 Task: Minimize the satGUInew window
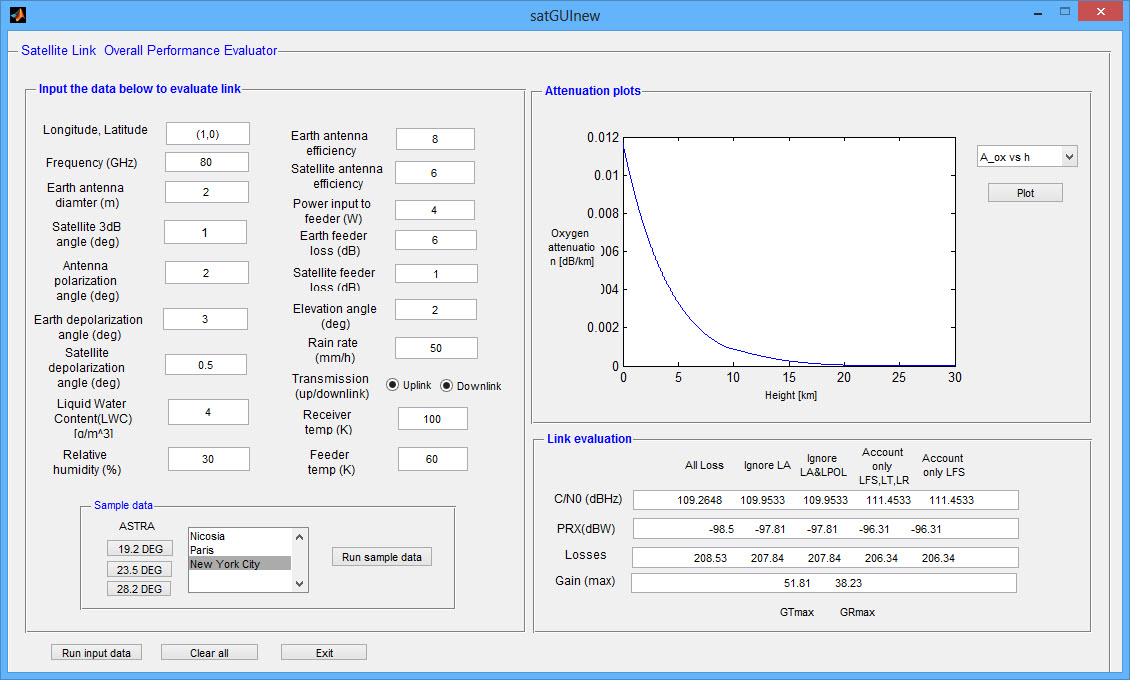tap(1038, 12)
